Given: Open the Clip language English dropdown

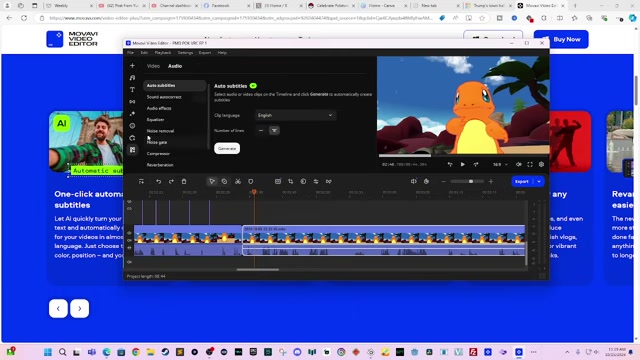Looking at the screenshot, I should pos(296,116).
